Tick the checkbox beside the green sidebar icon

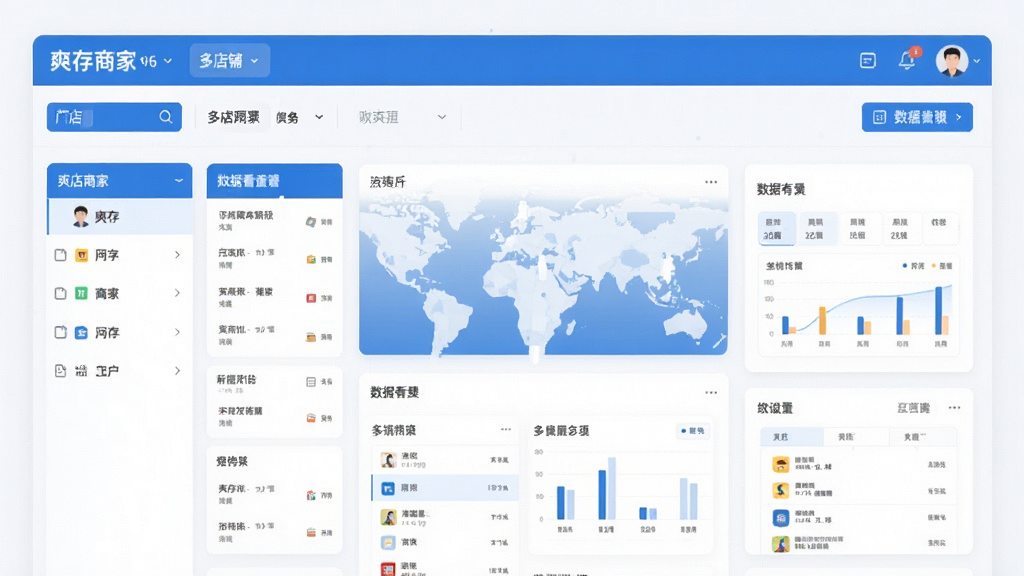61,293
